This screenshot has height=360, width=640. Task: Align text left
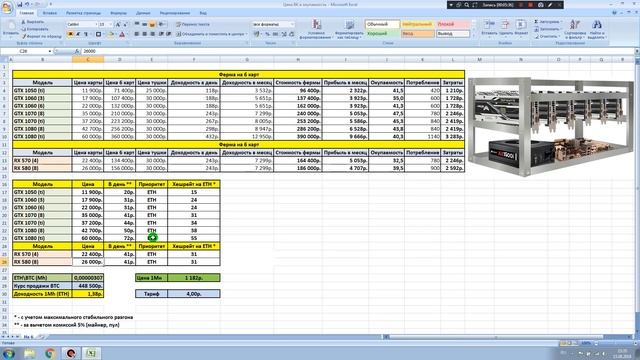coord(137,34)
